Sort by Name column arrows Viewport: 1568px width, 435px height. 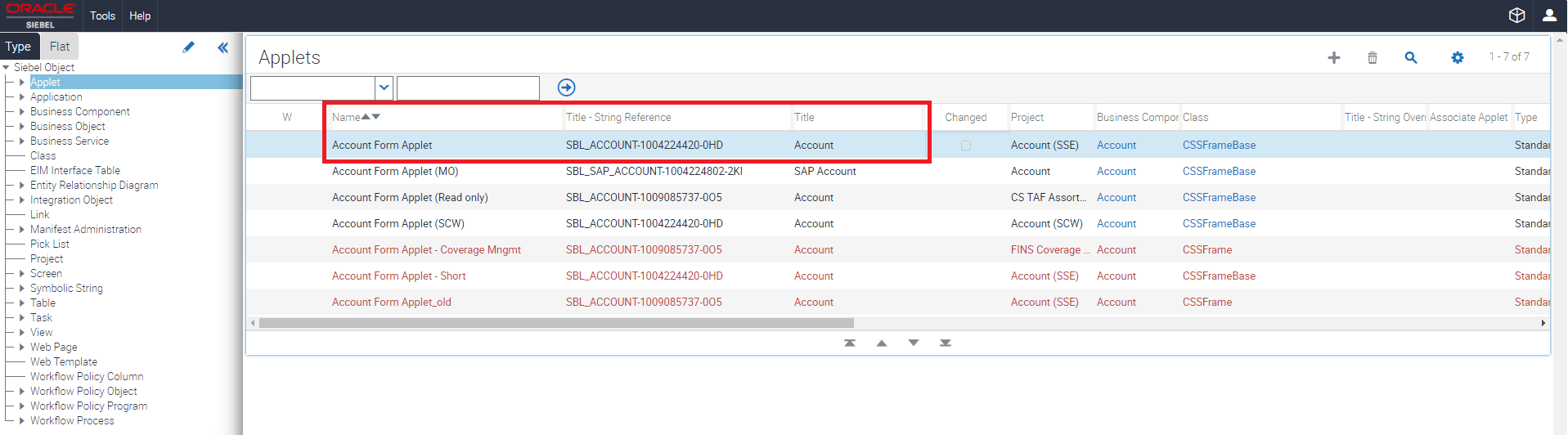(x=371, y=117)
